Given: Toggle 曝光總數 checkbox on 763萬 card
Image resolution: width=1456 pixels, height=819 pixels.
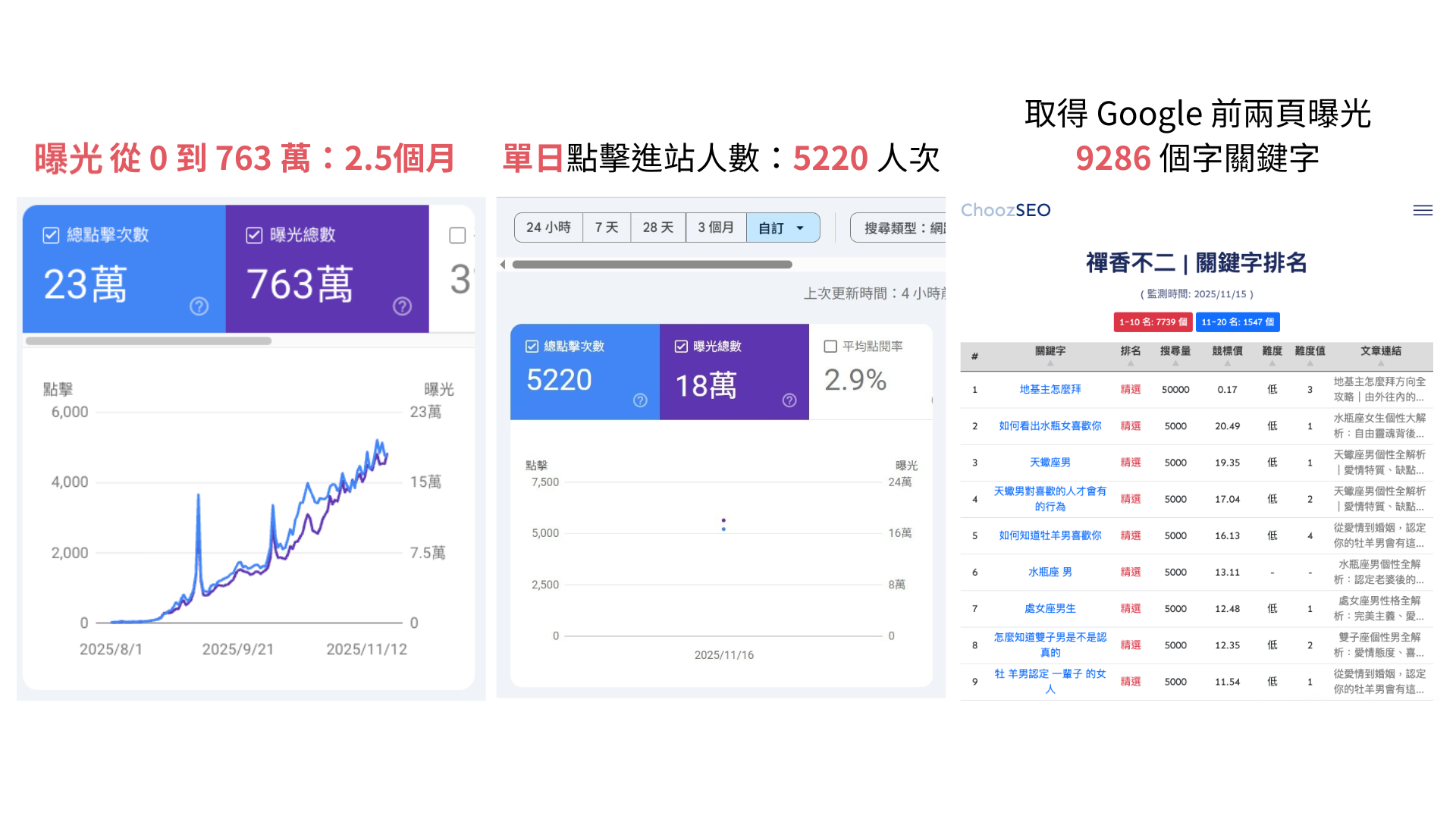Looking at the screenshot, I should 254,235.
